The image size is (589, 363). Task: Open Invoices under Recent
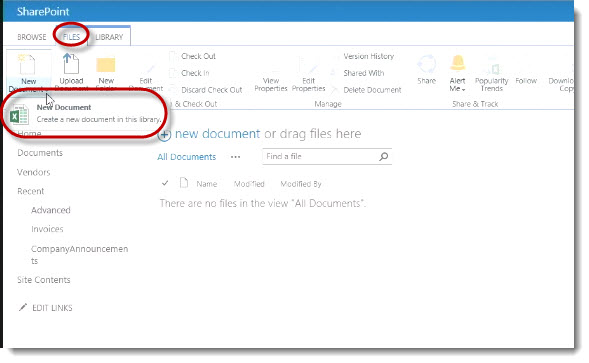[x=47, y=229]
